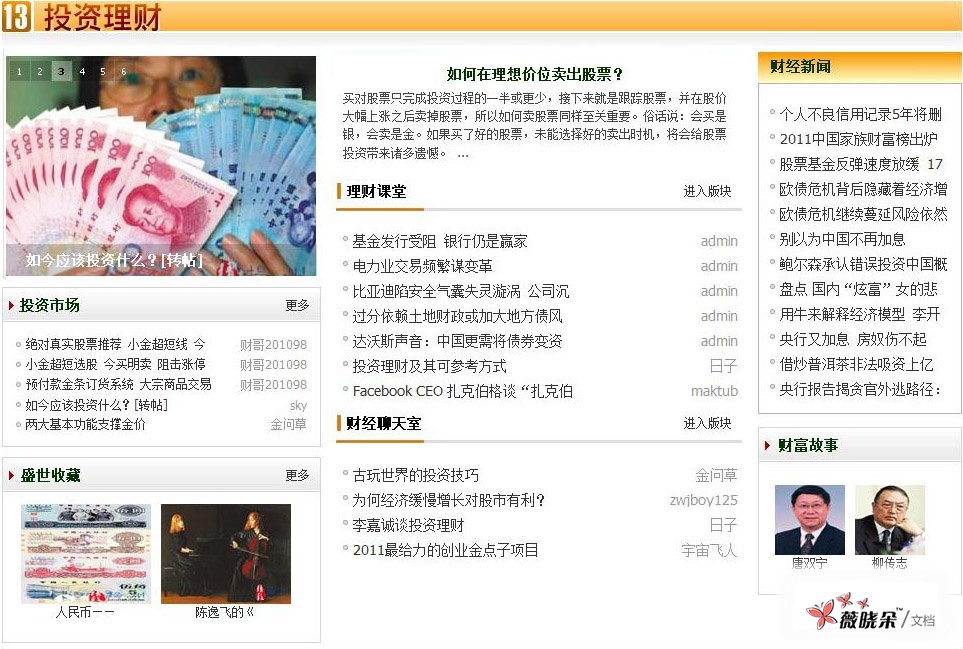Viewport: 963px width, 649px height.
Task: Open the 人民币 collection thumbnail
Action: tap(86, 553)
